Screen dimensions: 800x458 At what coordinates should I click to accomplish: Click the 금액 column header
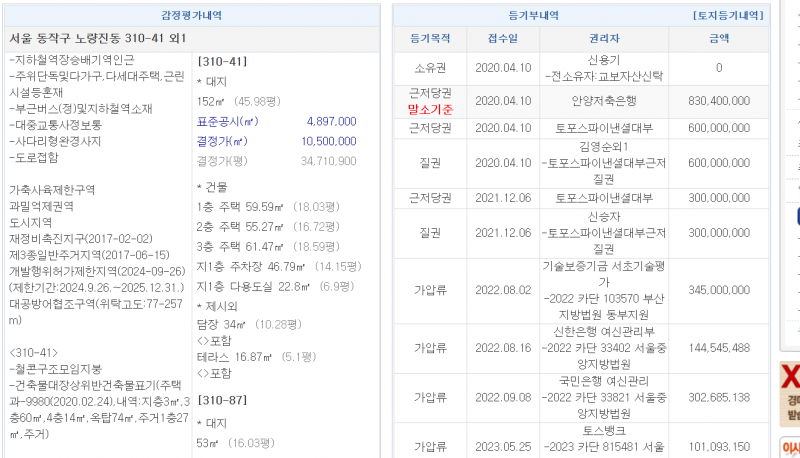(718, 38)
